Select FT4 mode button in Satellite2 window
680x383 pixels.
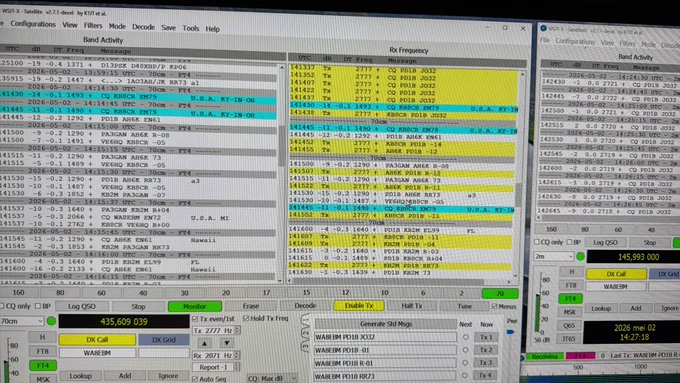[x=570, y=298]
